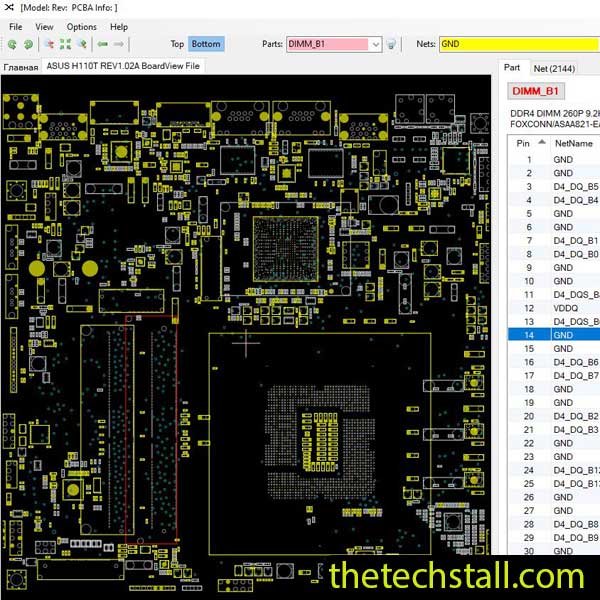Sort by the Pin column header
This screenshot has width=600, height=600.
point(529,143)
